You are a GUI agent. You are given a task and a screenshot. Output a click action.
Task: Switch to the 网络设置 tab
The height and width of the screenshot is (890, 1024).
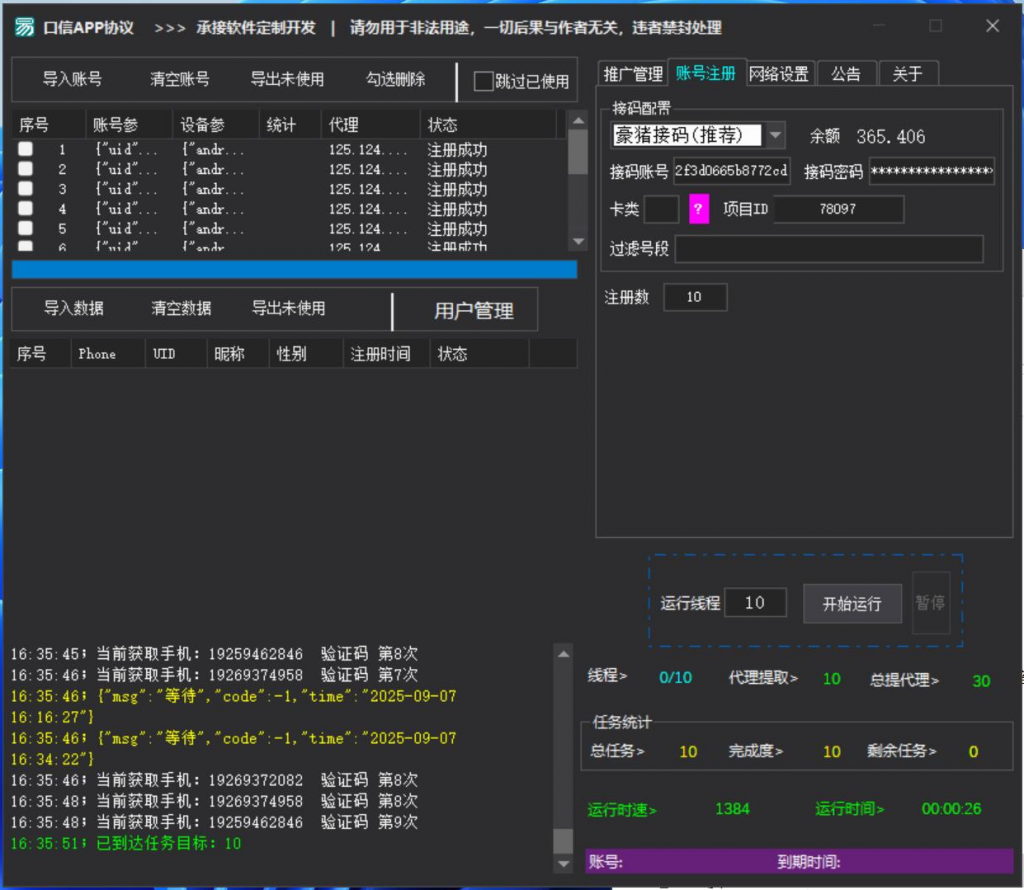[779, 73]
